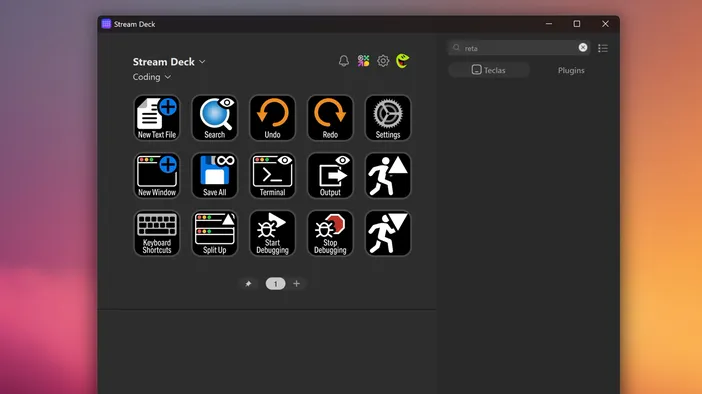The image size is (702, 394).
Task: Select the Start Debugging key
Action: (x=272, y=233)
